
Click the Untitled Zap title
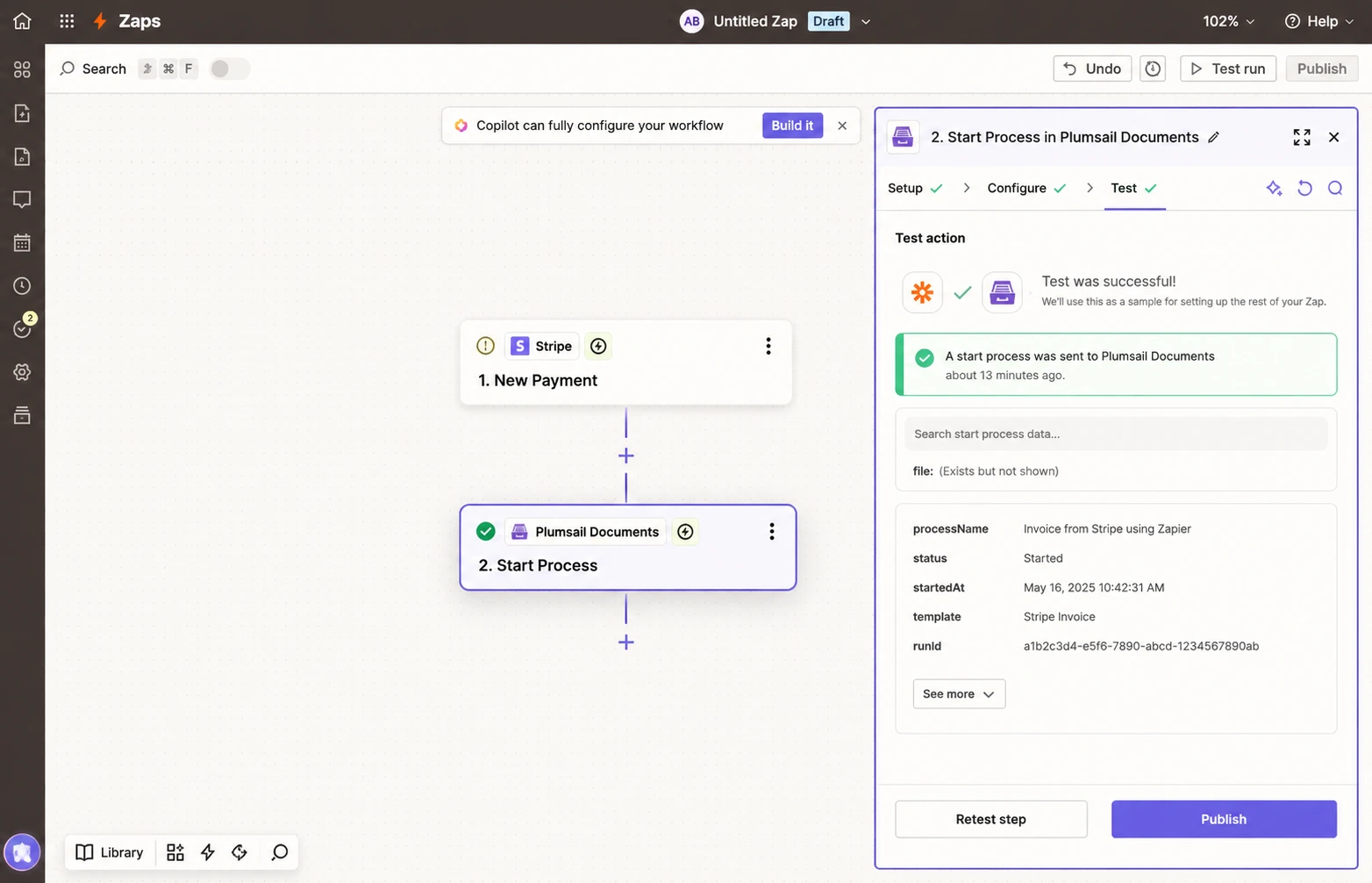pyautogui.click(x=755, y=21)
